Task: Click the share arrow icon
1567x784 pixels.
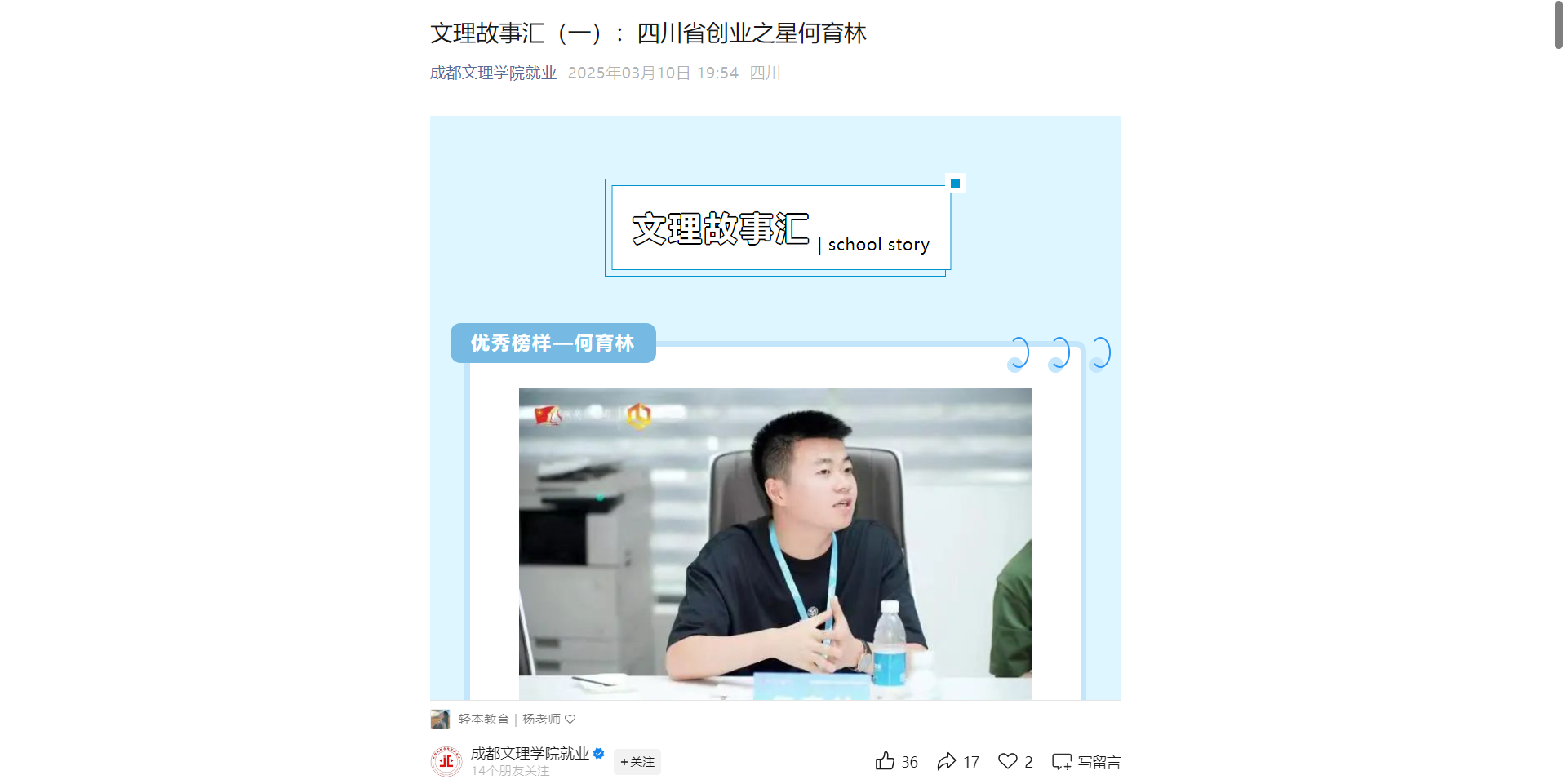Action: [947, 761]
